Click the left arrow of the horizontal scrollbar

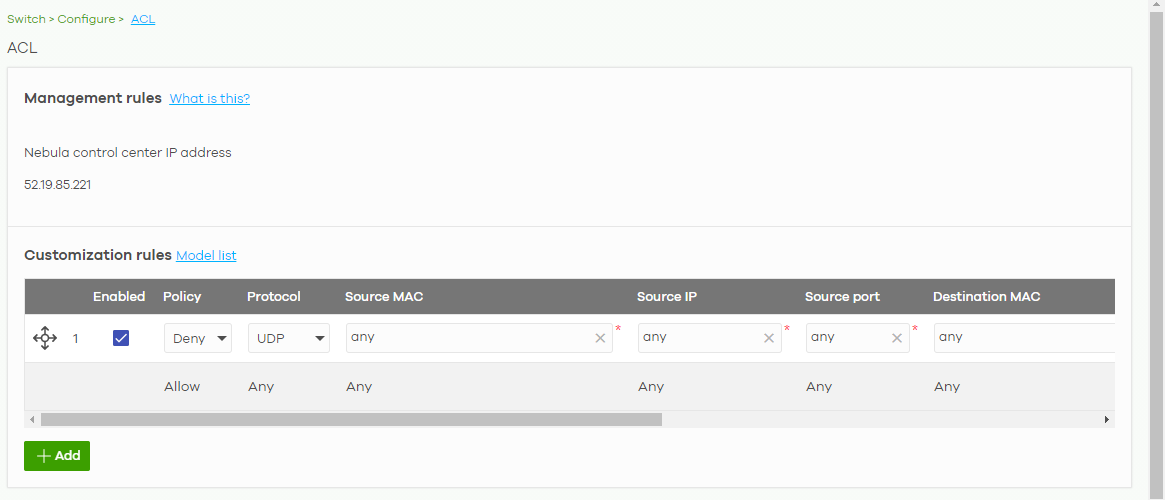[x=31, y=419]
